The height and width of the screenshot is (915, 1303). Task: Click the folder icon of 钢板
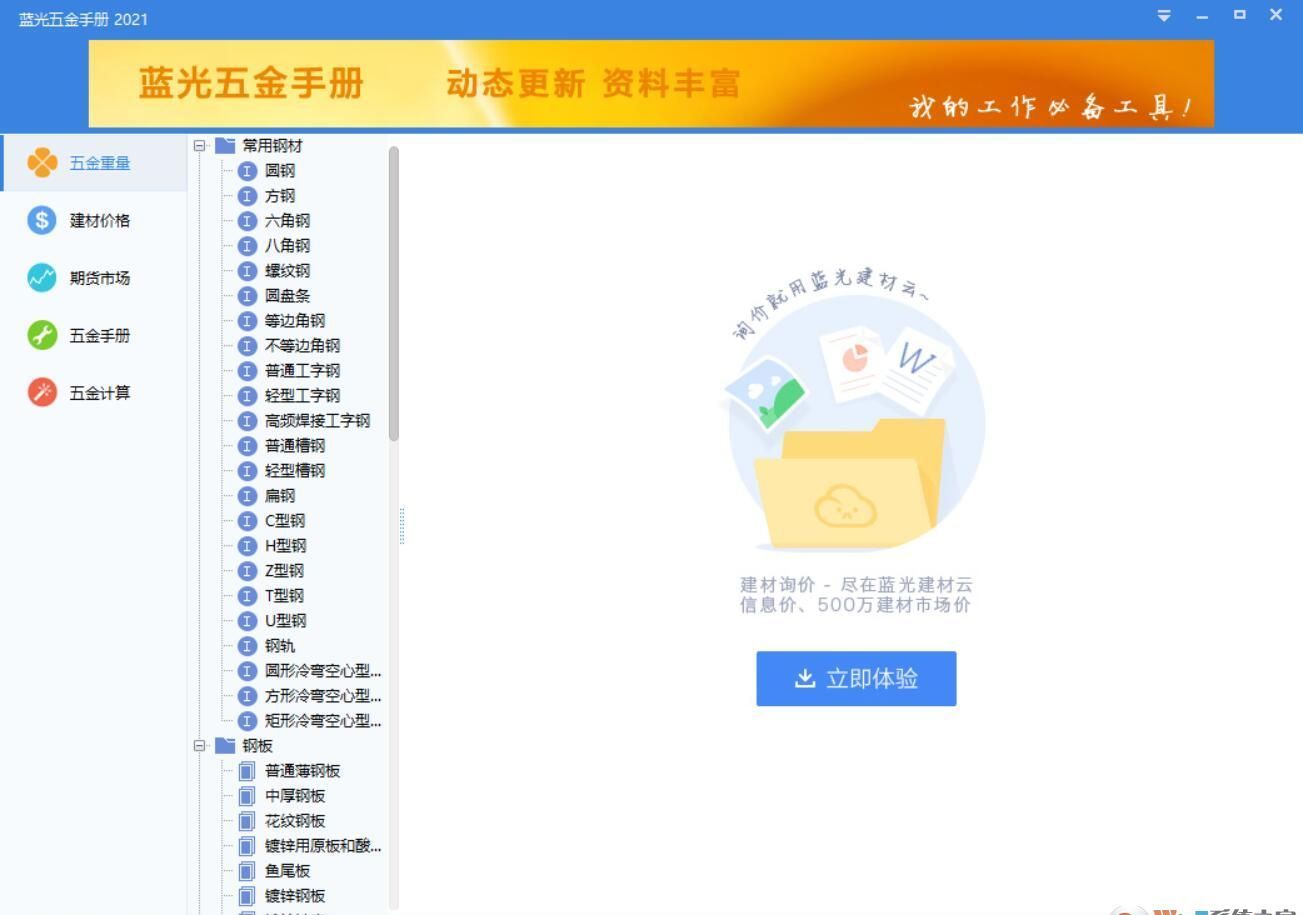[x=225, y=745]
